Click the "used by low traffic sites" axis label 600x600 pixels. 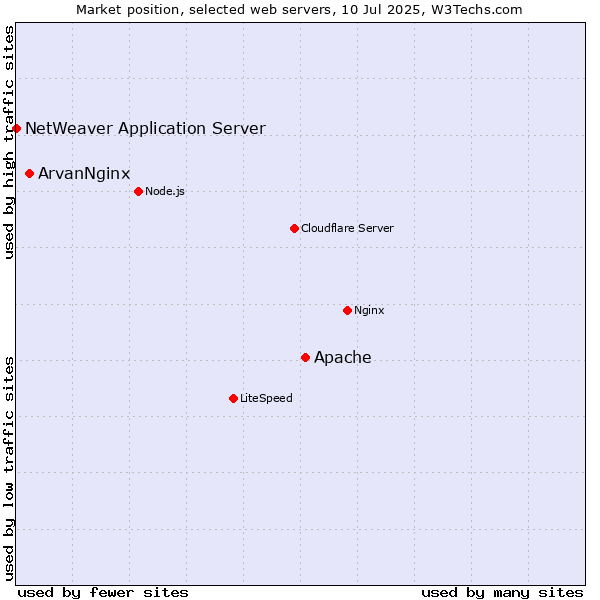[x=8, y=469]
